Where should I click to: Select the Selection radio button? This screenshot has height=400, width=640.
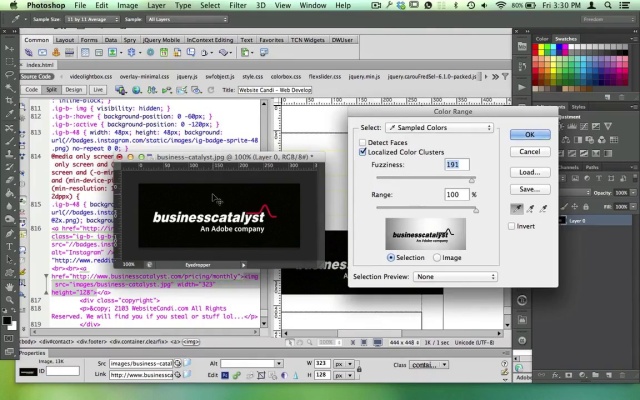click(x=391, y=258)
